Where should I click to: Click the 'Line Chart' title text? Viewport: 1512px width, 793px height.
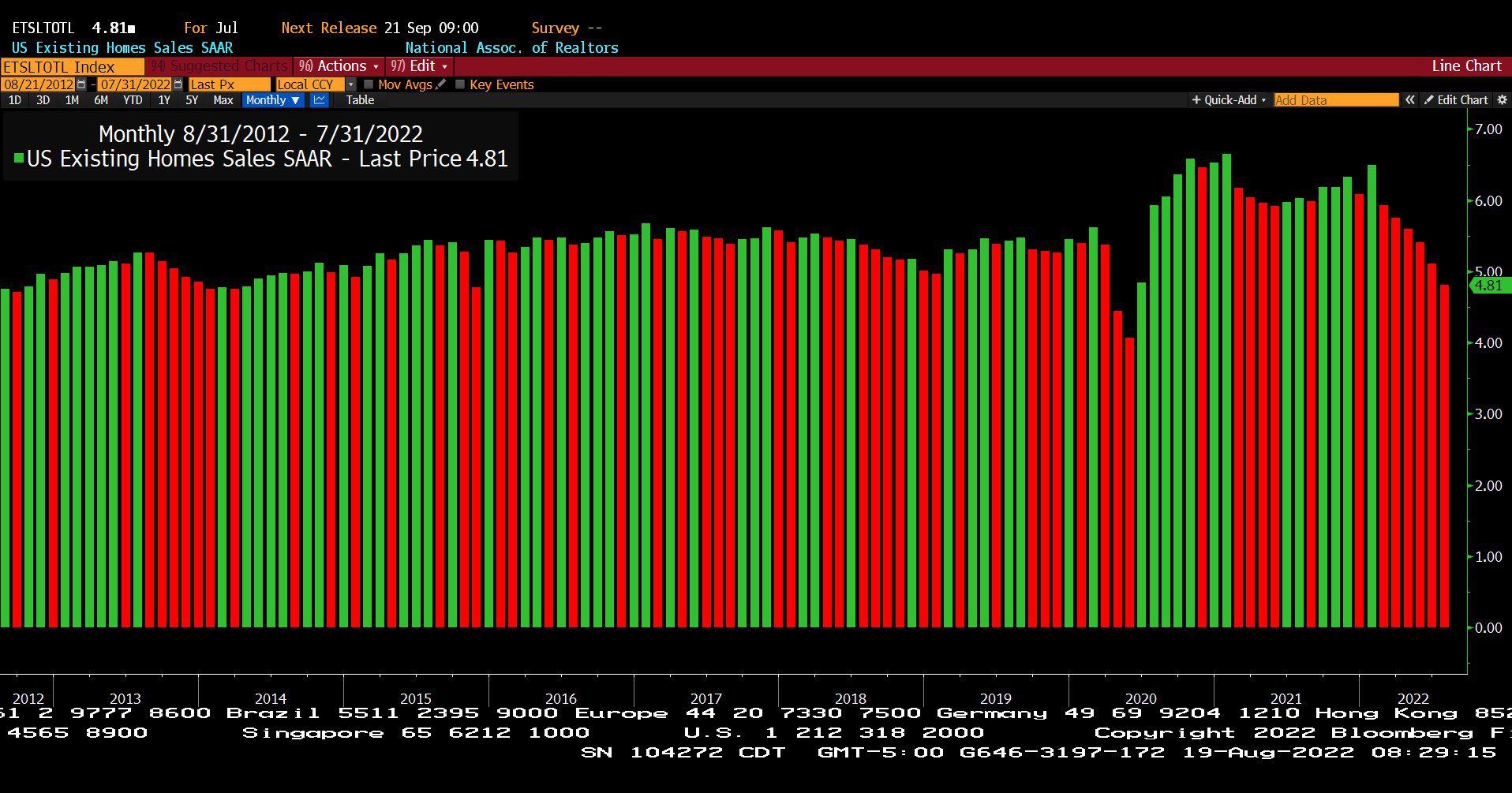tap(1466, 66)
